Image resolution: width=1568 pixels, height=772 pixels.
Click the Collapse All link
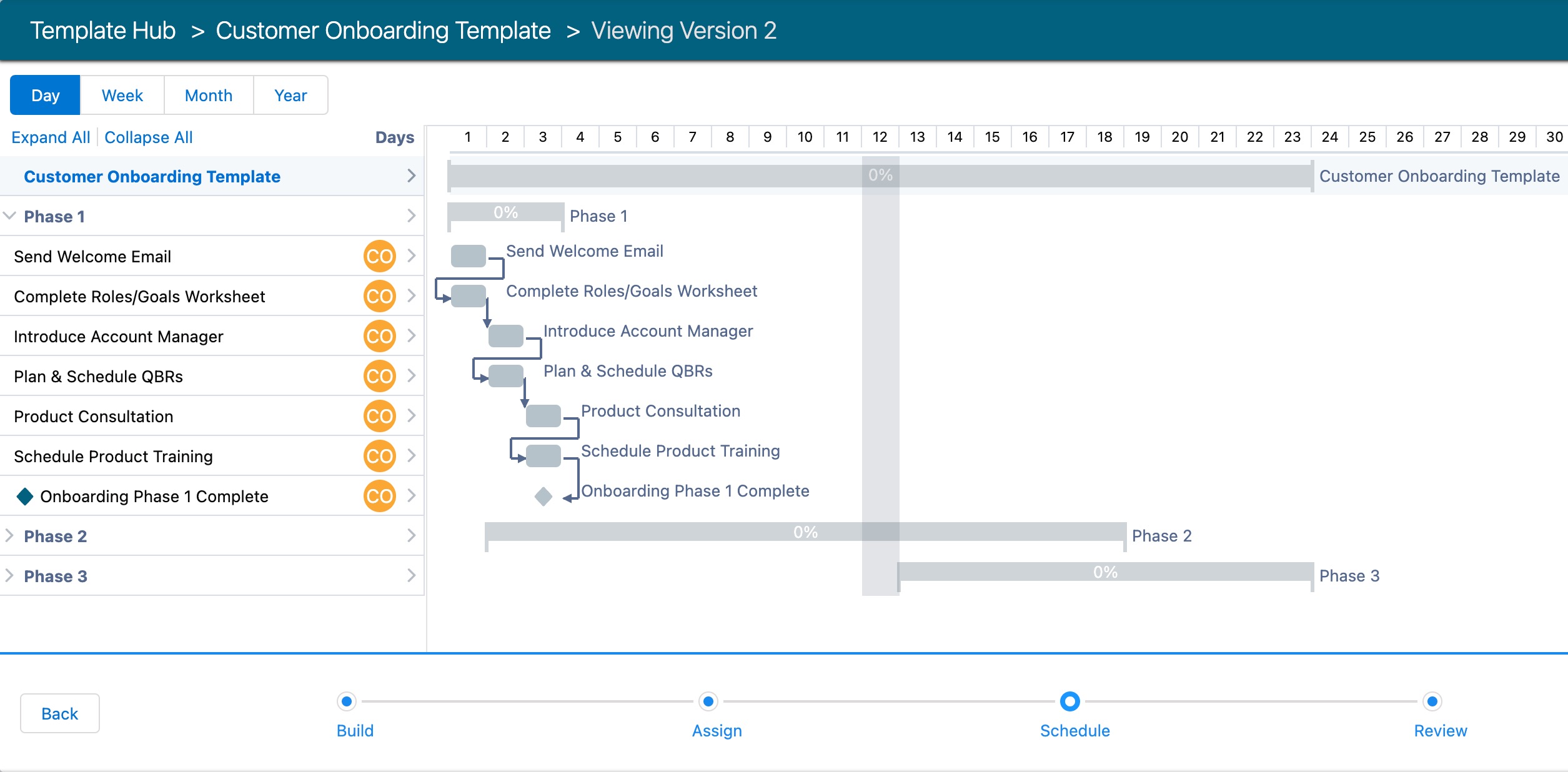click(148, 137)
